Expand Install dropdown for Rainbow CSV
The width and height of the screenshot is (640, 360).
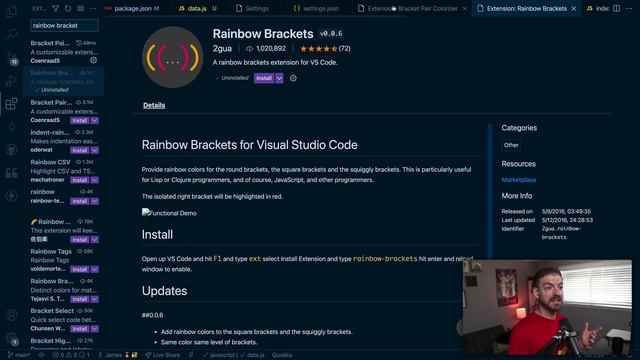(95, 180)
